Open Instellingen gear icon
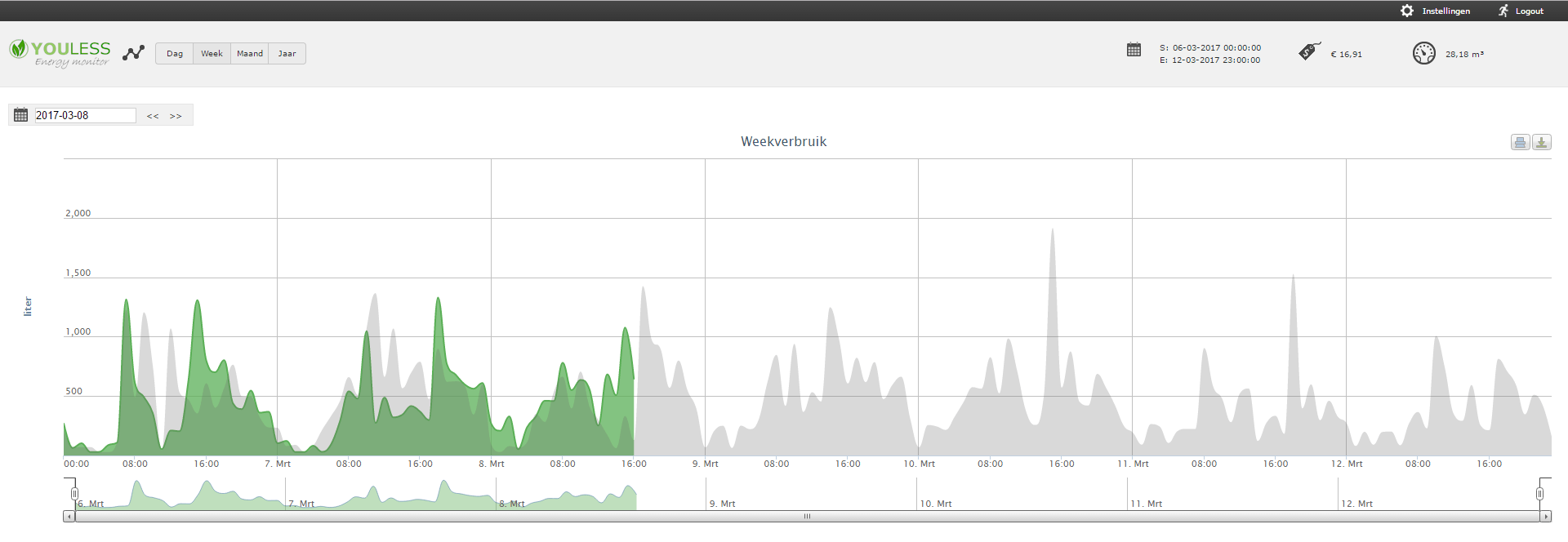The width and height of the screenshot is (1568, 542). tap(1407, 11)
